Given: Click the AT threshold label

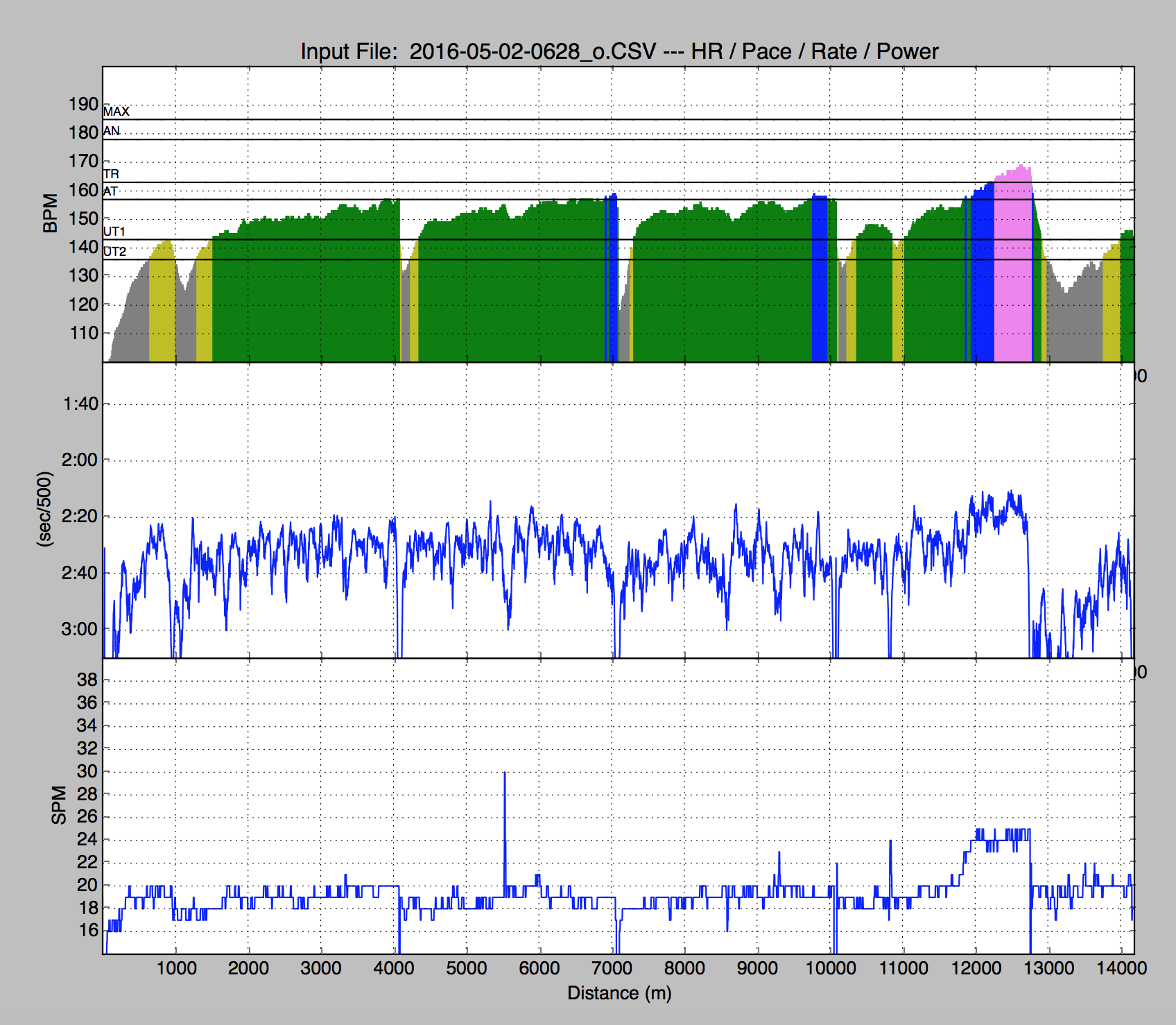Looking at the screenshot, I should tap(111, 191).
